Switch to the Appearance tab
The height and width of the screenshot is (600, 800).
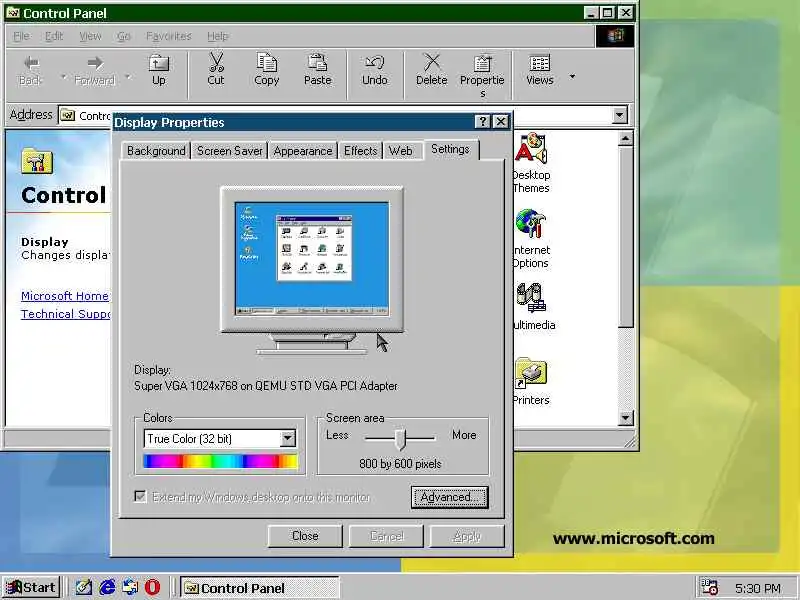pyautogui.click(x=303, y=151)
